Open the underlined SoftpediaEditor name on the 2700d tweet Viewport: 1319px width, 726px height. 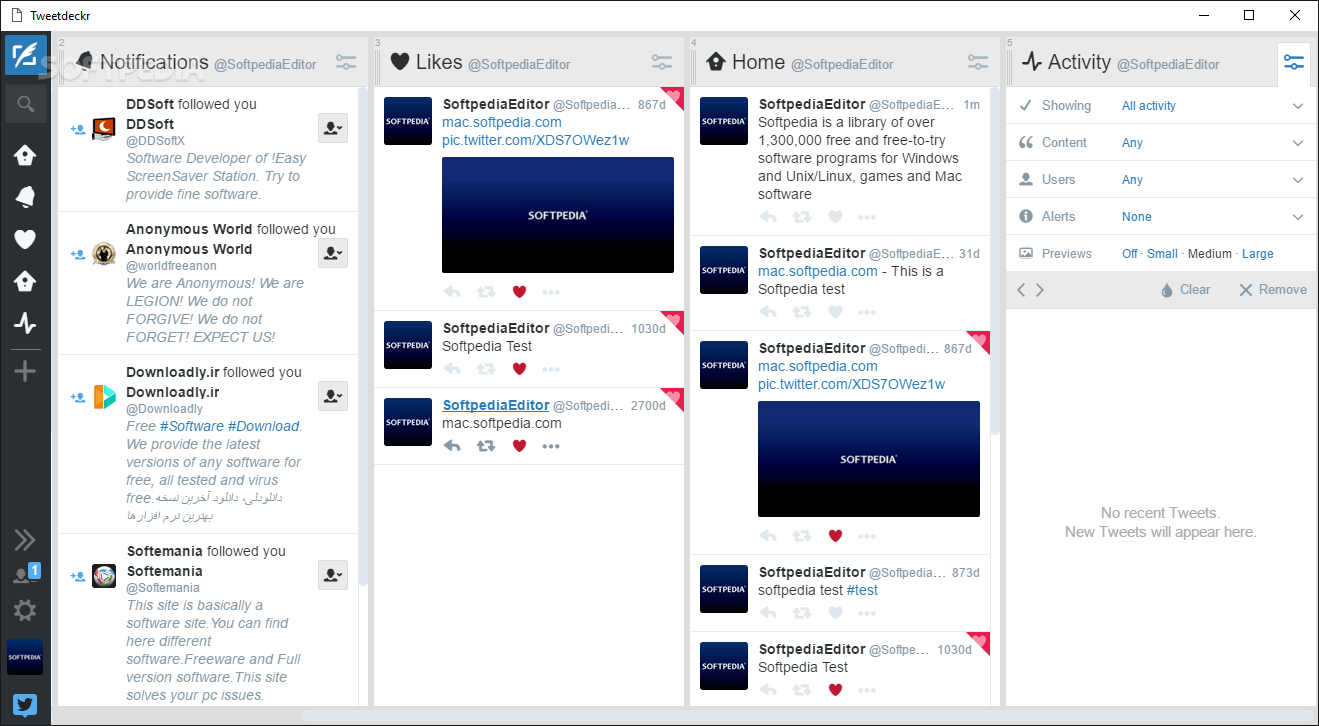tap(496, 405)
